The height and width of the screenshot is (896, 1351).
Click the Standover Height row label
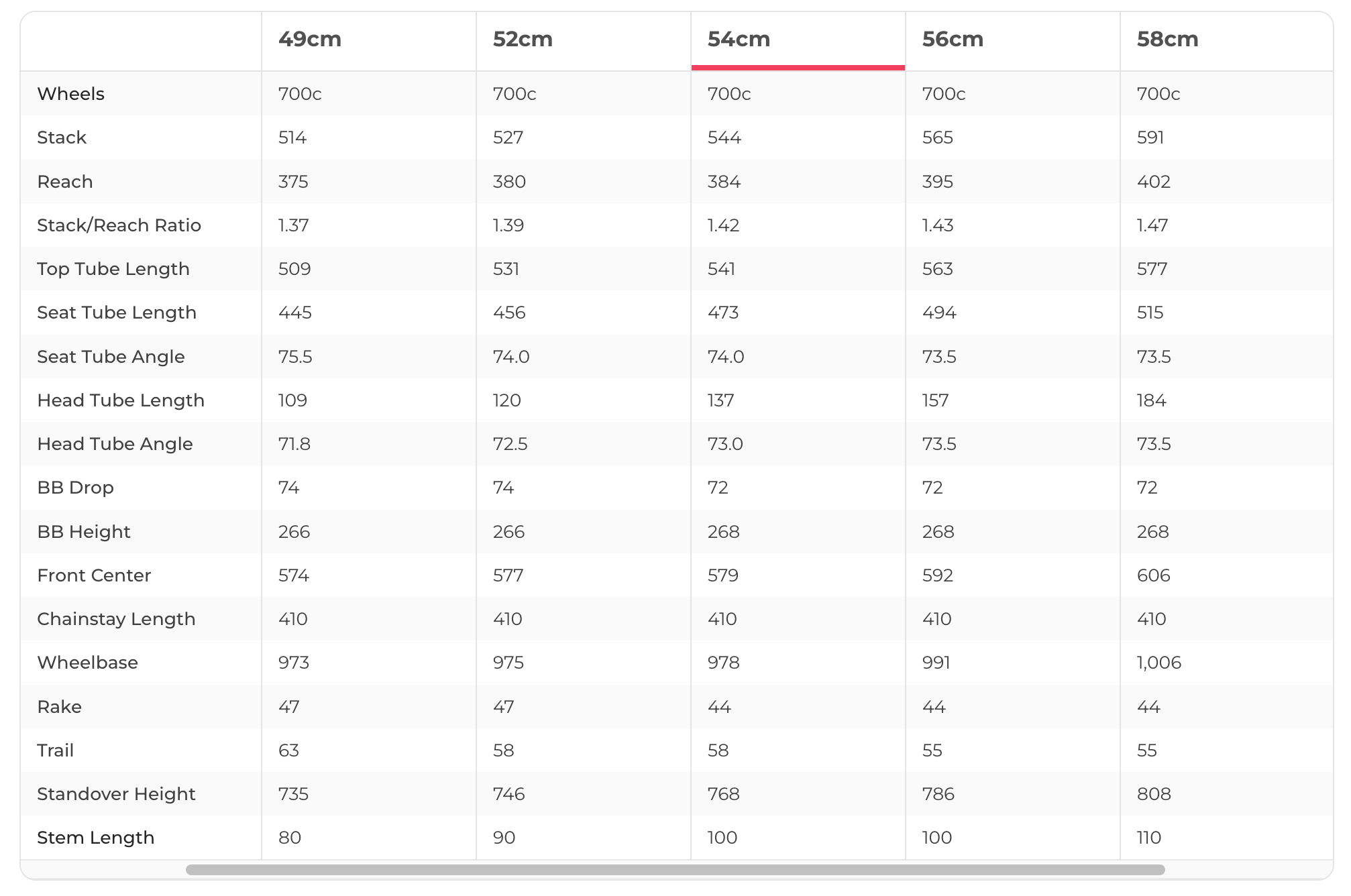click(116, 794)
